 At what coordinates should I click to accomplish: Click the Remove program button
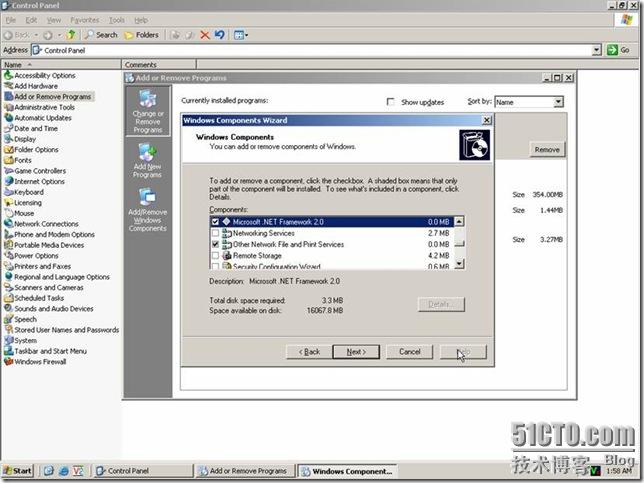(x=547, y=150)
